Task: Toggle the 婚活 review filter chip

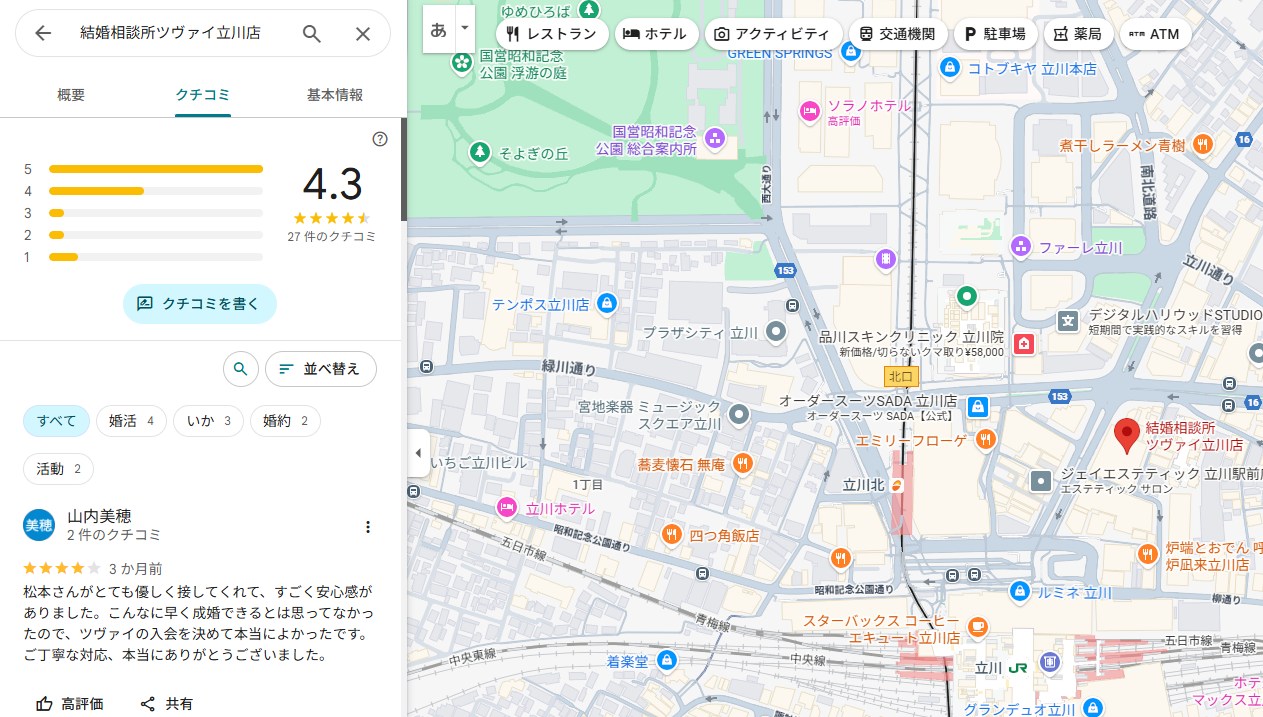Action: click(x=131, y=421)
